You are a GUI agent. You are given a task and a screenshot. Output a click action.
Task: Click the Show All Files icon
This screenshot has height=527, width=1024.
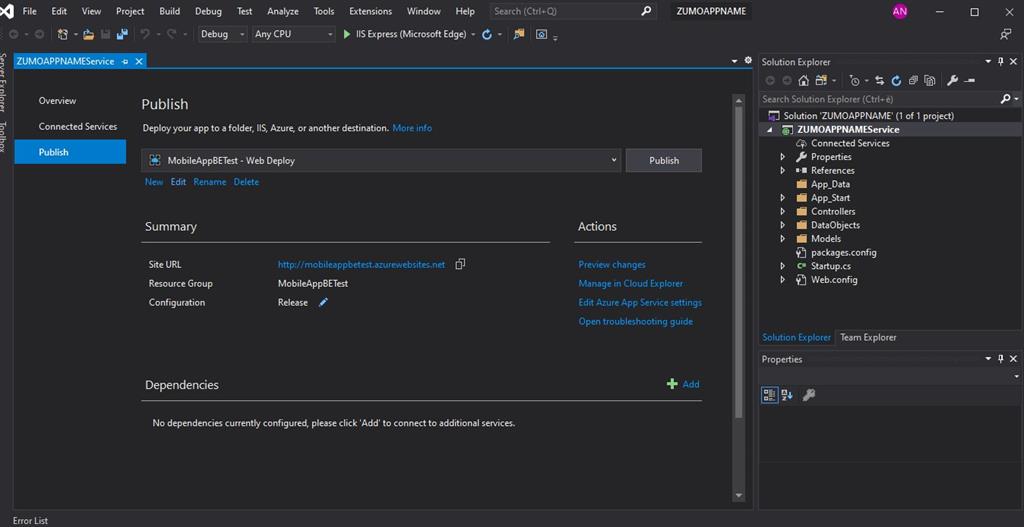(x=930, y=80)
